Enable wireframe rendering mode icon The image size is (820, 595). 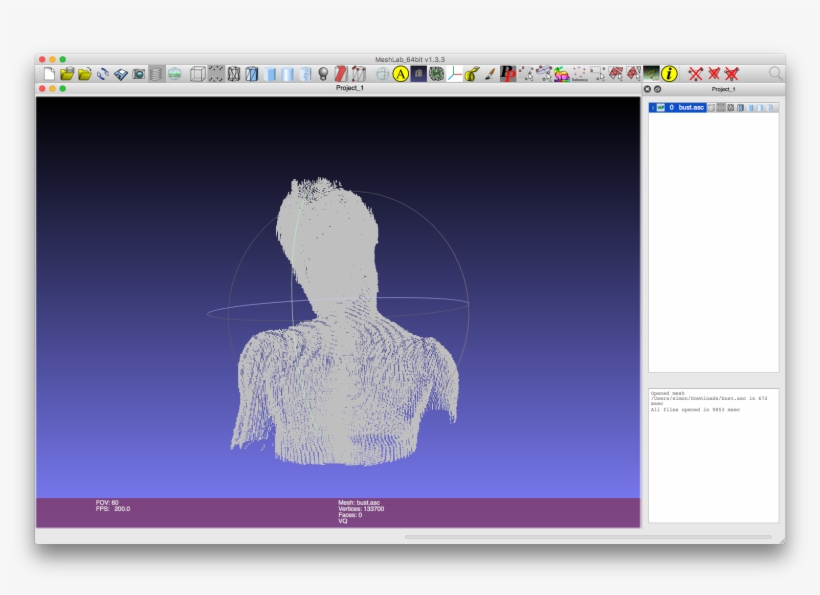click(231, 72)
